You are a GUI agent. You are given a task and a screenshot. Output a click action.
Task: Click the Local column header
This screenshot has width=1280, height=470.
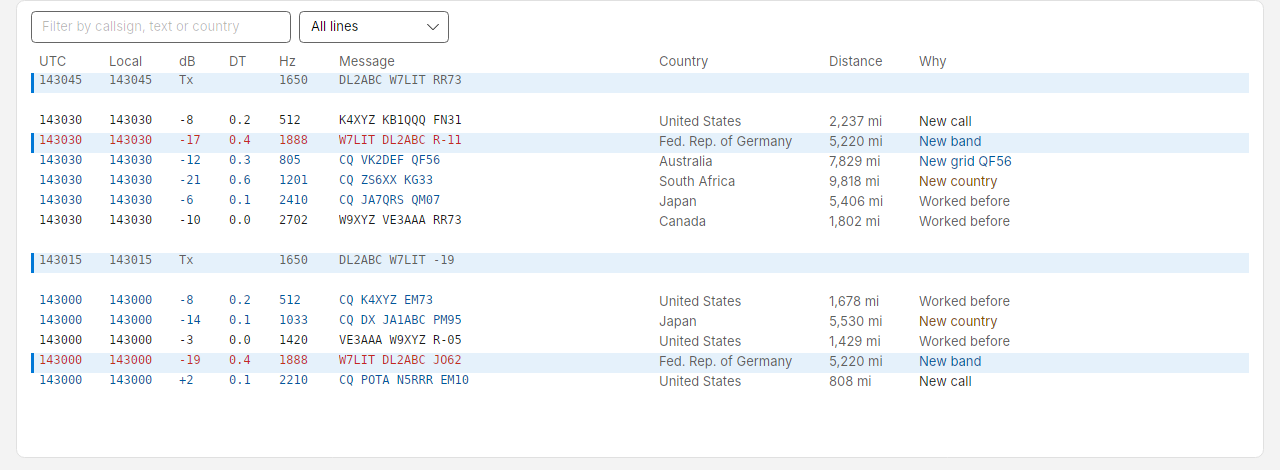(126, 61)
